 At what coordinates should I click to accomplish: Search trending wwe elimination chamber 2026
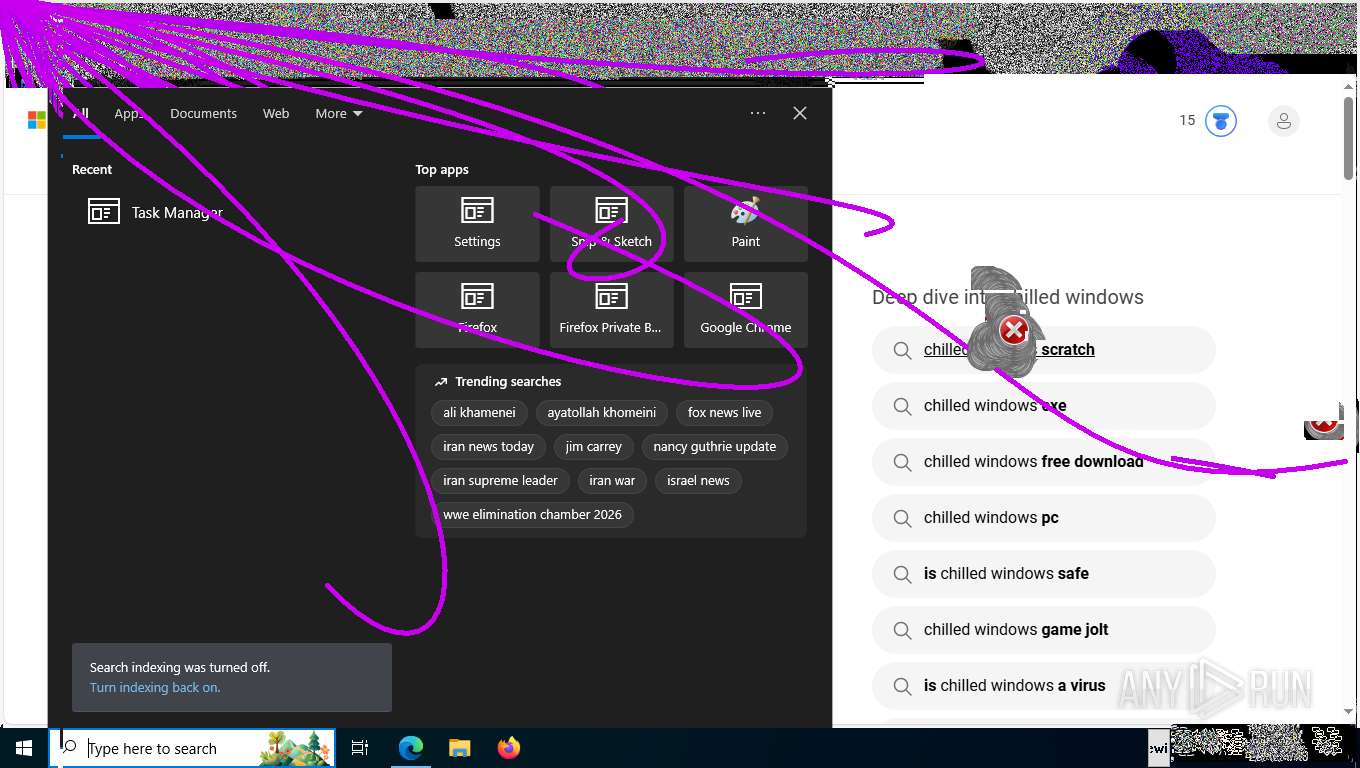pos(532,515)
